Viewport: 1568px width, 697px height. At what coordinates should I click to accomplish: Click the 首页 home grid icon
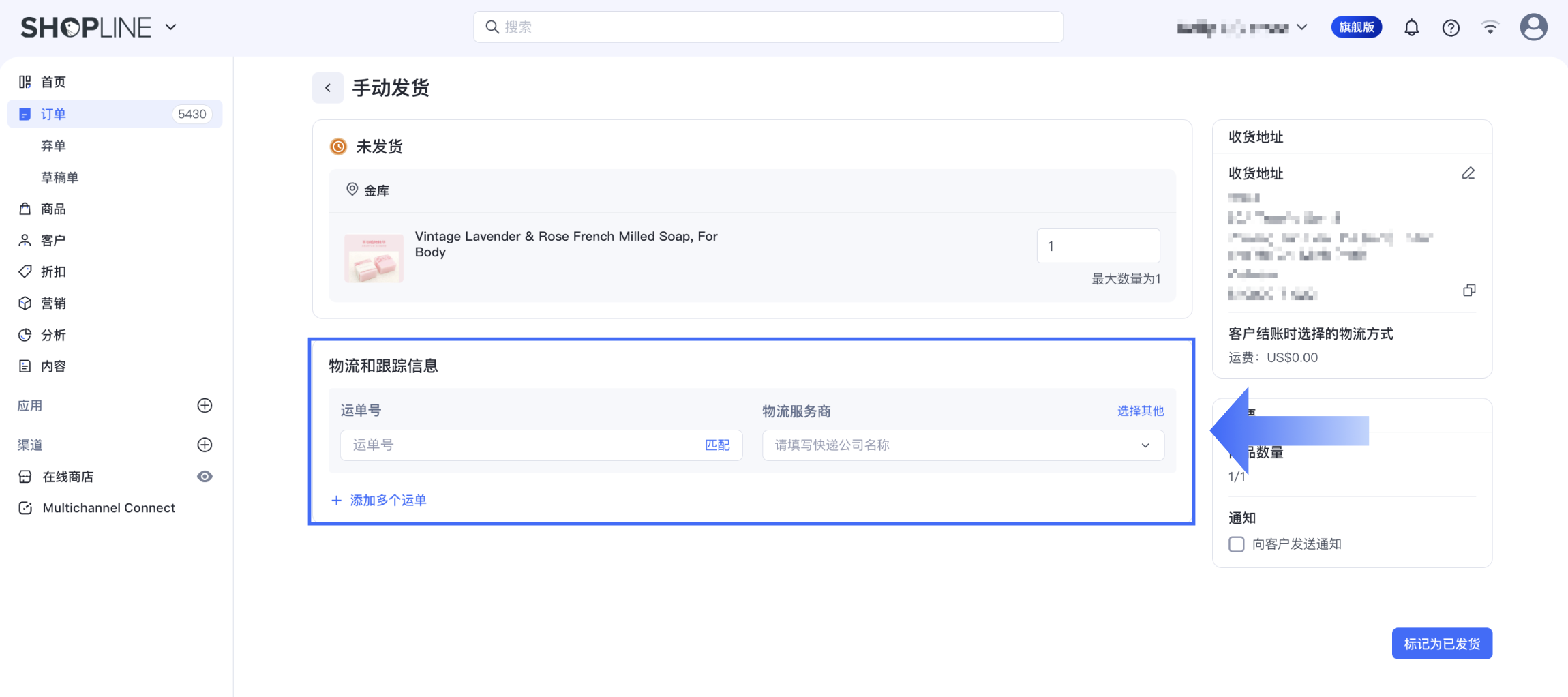click(25, 82)
